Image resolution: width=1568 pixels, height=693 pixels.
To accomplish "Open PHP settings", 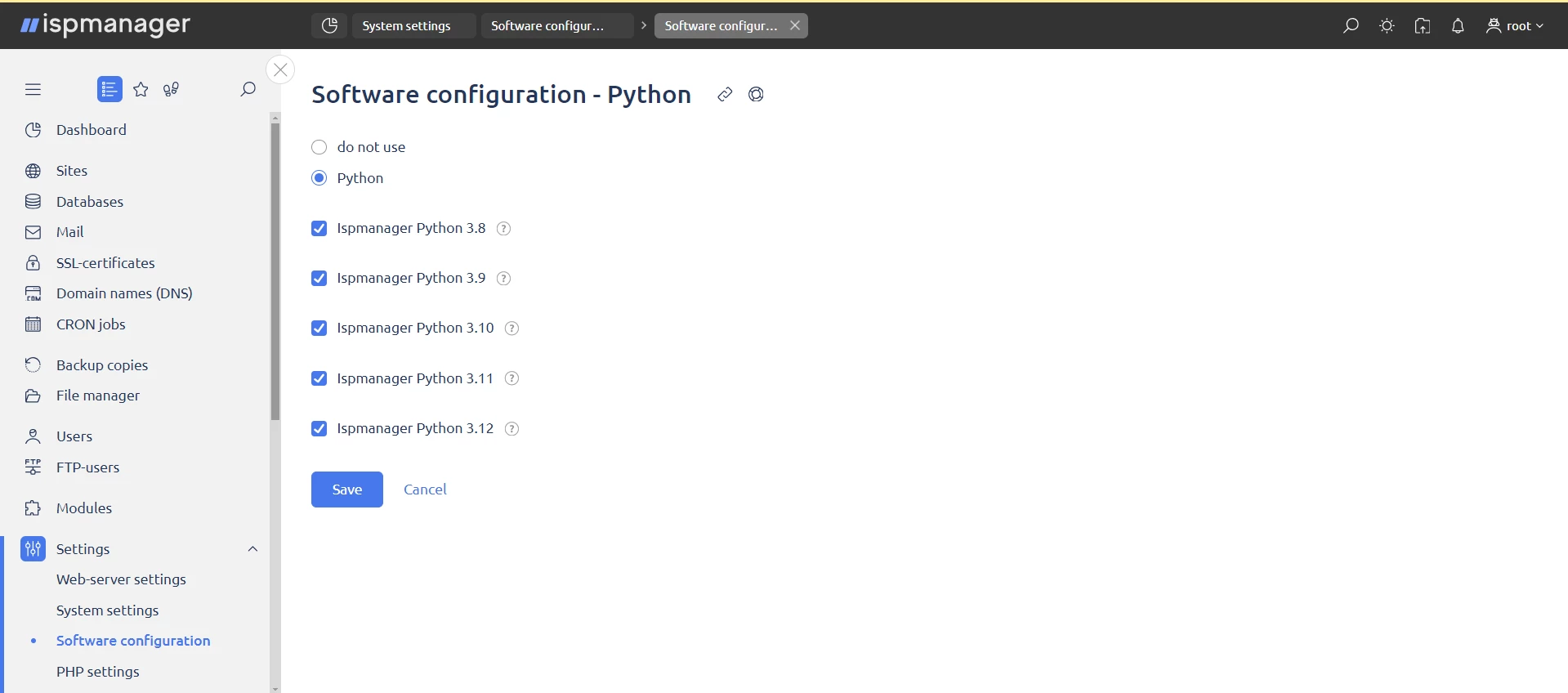I will 98,672.
